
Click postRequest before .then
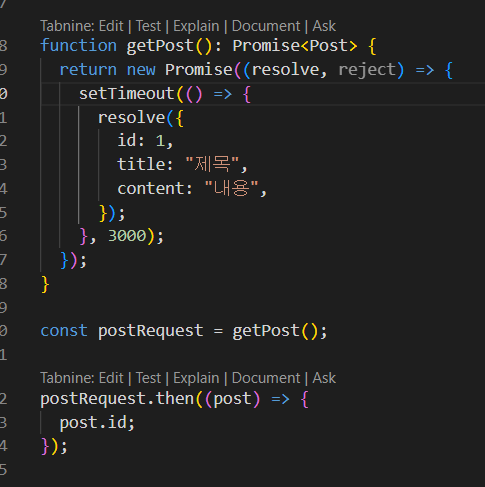pyautogui.click(x=93, y=399)
